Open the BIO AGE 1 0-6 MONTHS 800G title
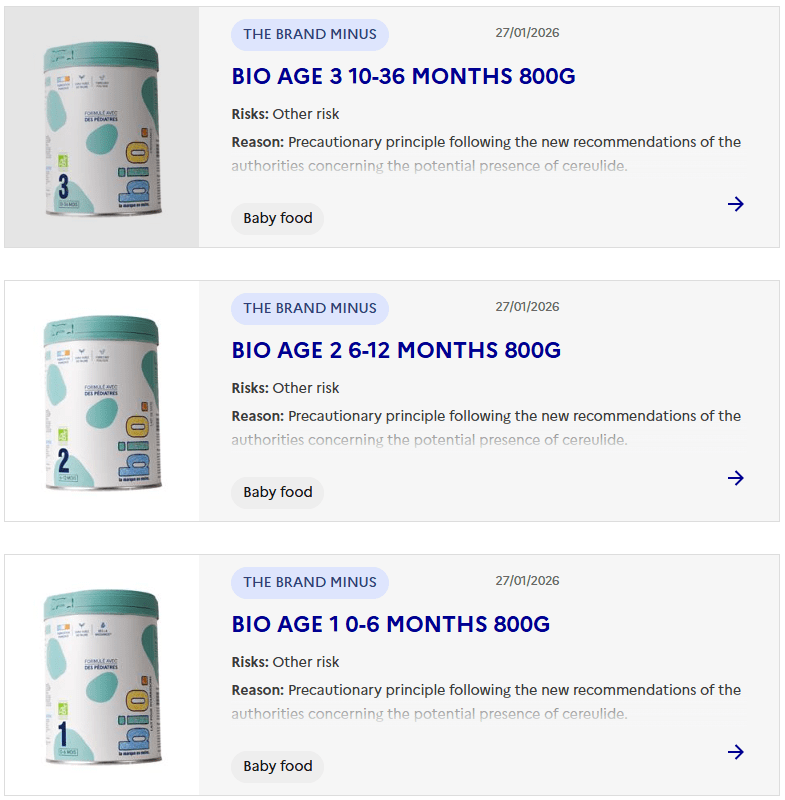The height and width of the screenshot is (800, 785). (x=391, y=625)
